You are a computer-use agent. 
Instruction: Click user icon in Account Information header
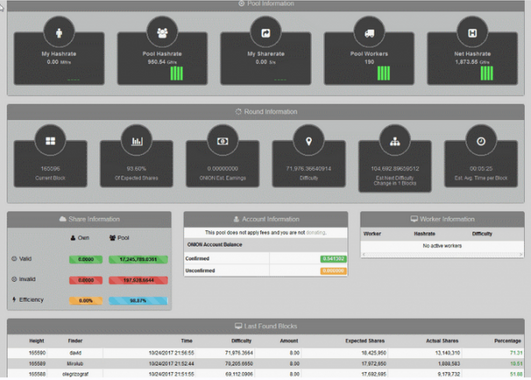236,219
